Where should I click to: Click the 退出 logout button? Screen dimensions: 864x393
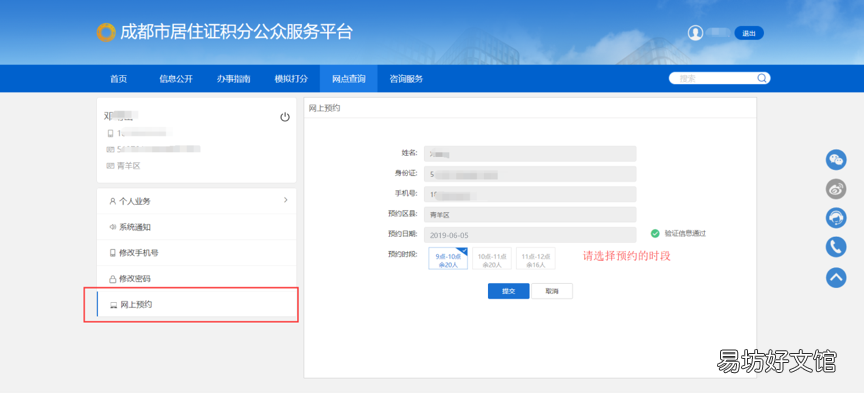coord(749,33)
